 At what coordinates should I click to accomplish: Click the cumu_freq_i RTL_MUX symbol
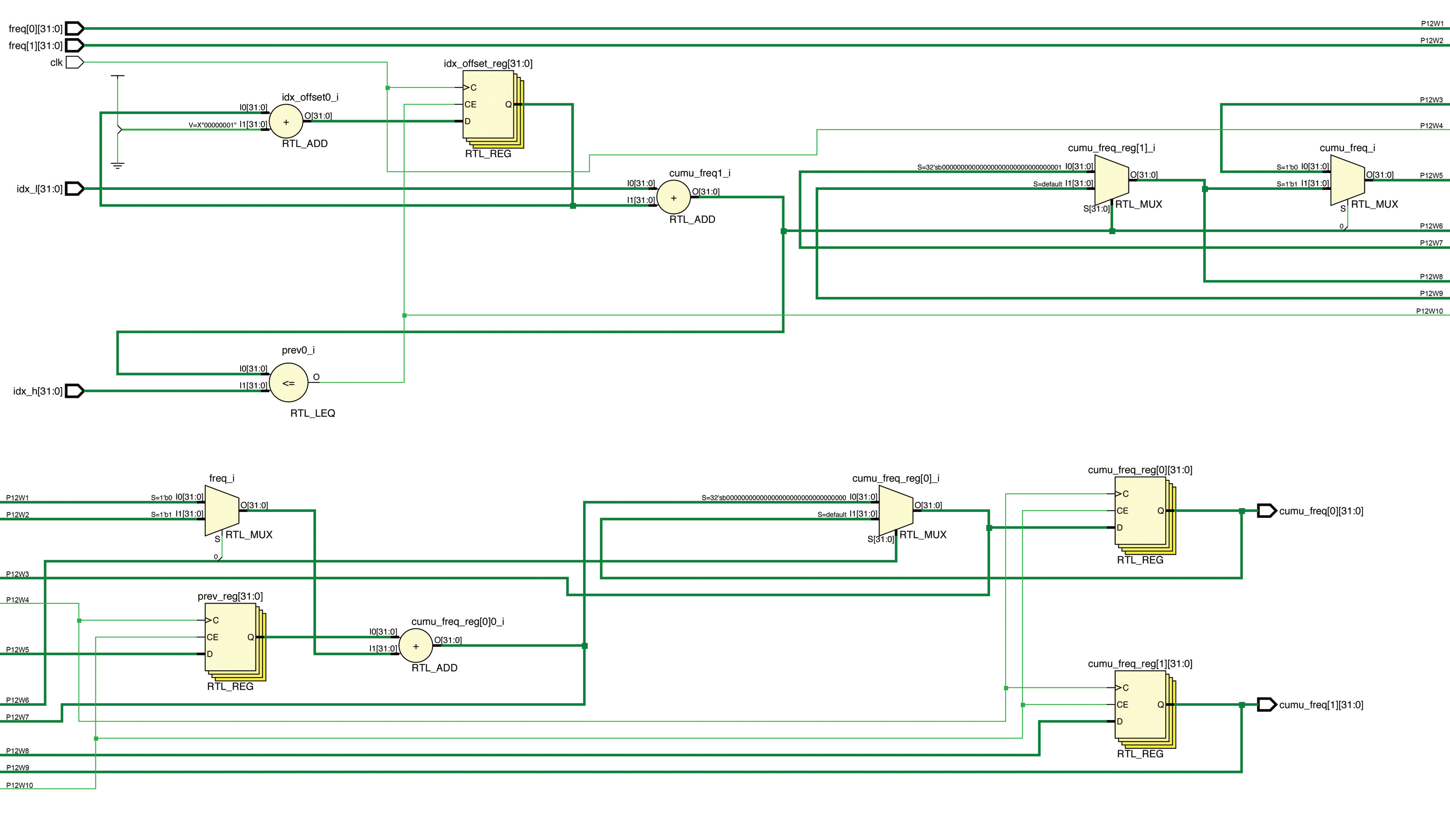[1347, 180]
